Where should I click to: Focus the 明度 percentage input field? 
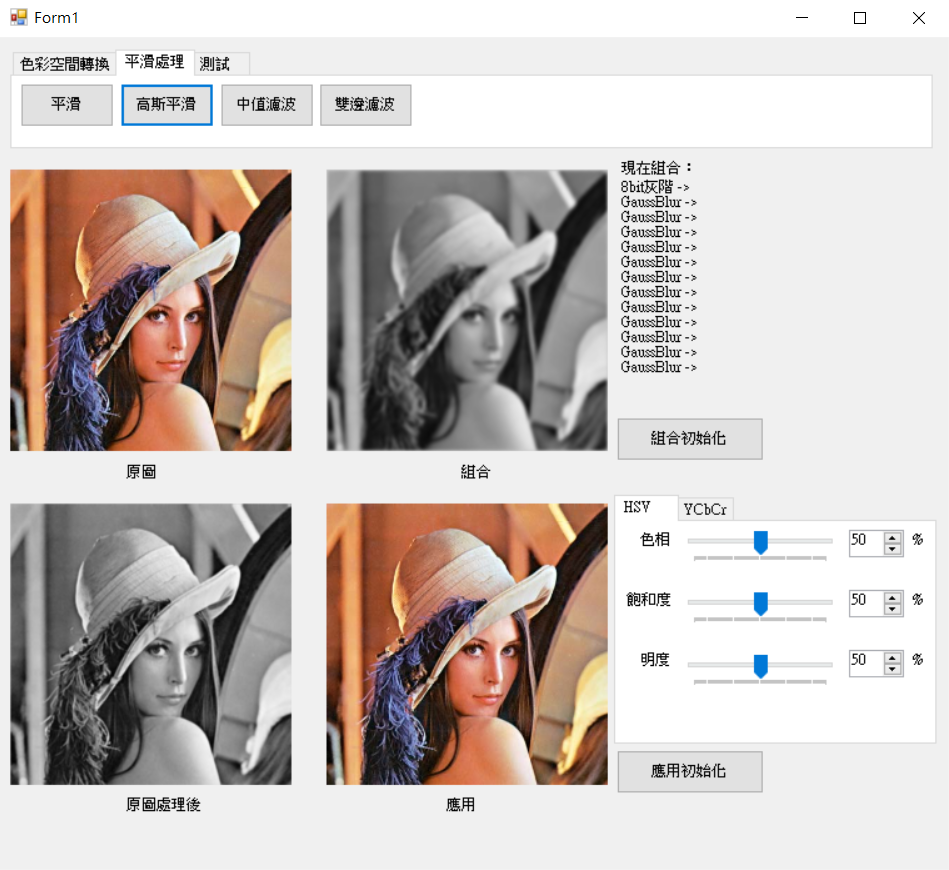[866, 662]
